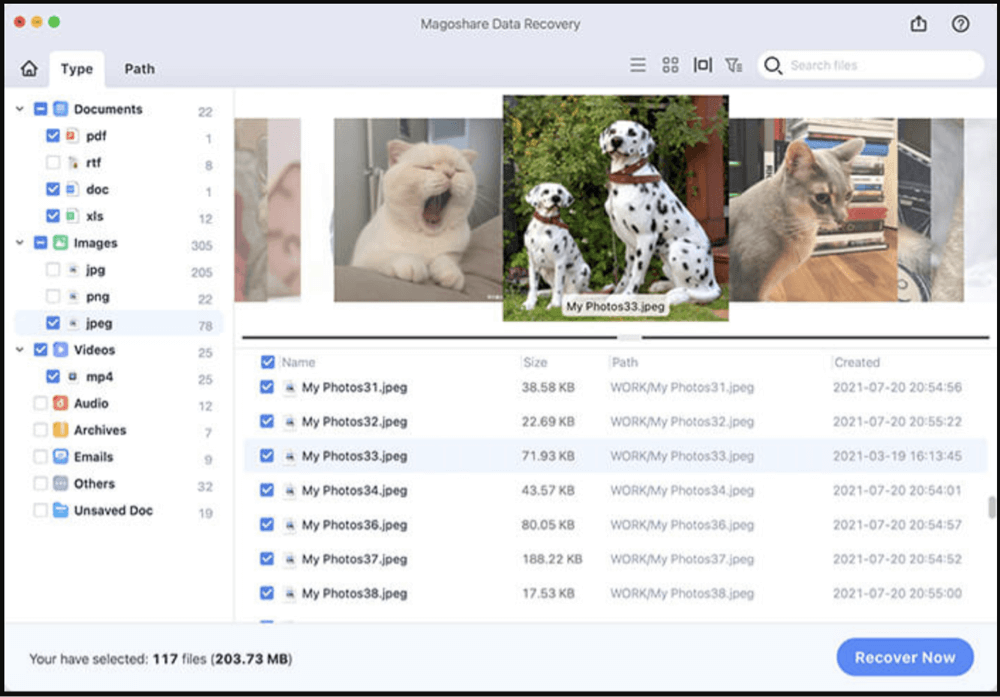
Task: Click the search magnifier icon
Action: [773, 64]
